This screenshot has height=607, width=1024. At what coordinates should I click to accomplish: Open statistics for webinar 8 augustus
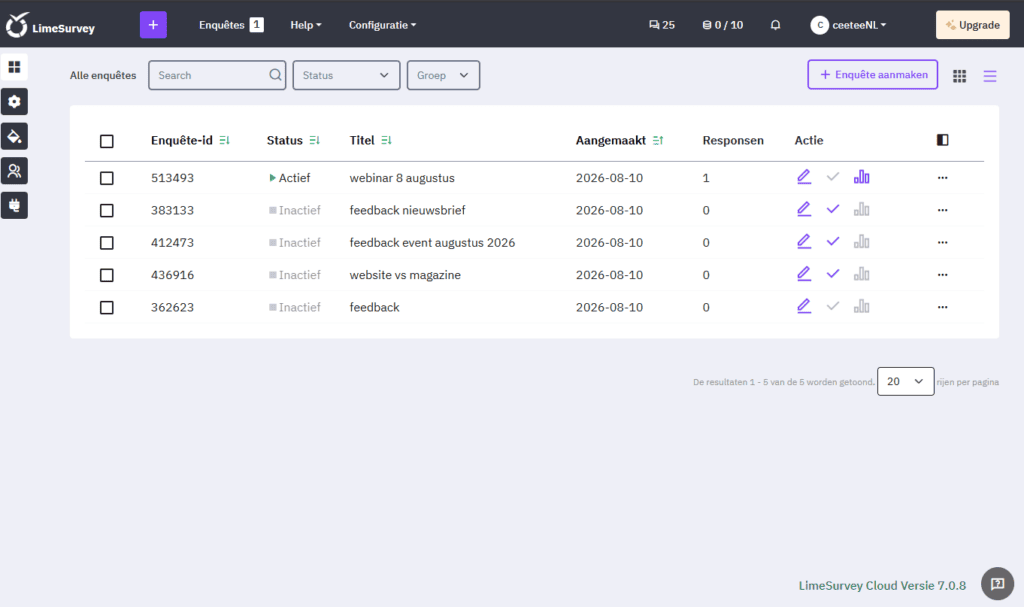pos(861,177)
